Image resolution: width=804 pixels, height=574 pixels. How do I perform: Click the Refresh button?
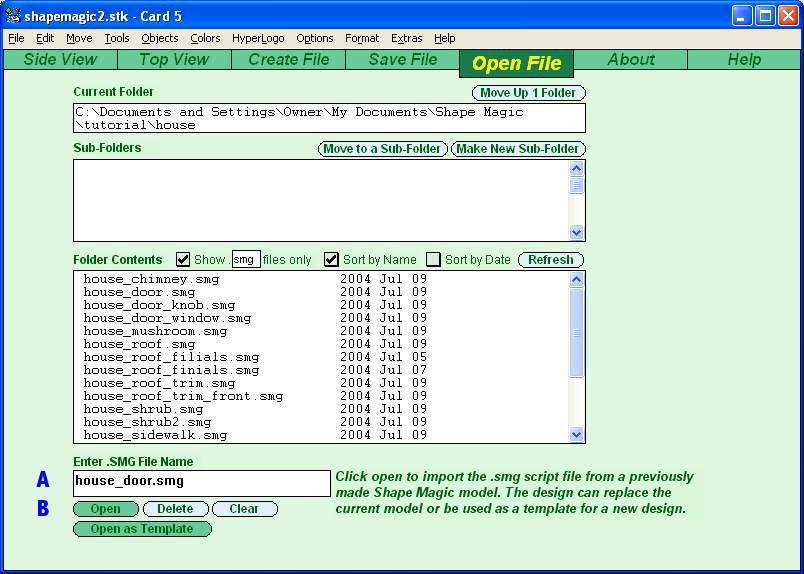[x=550, y=259]
